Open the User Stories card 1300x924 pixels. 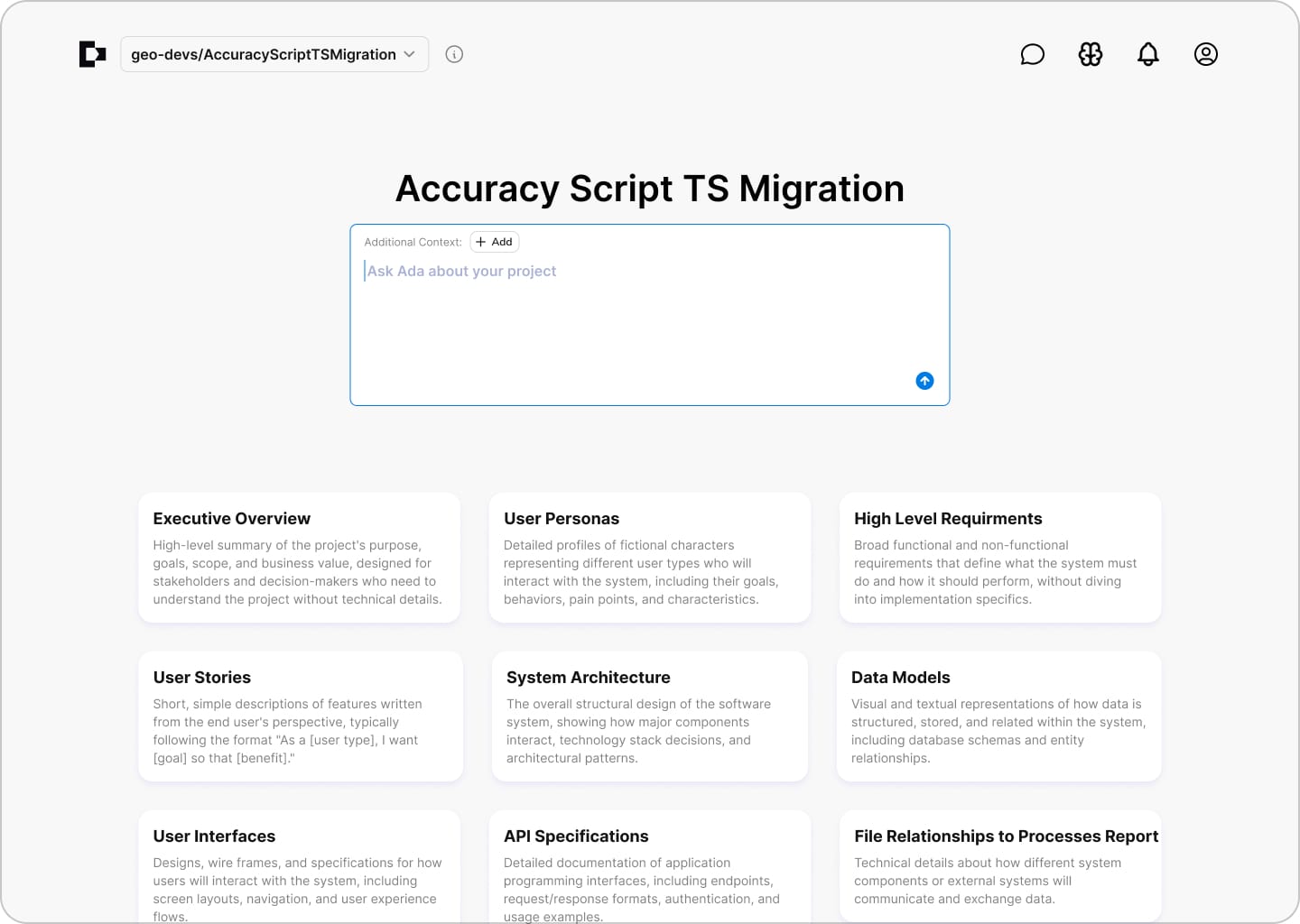coord(300,716)
